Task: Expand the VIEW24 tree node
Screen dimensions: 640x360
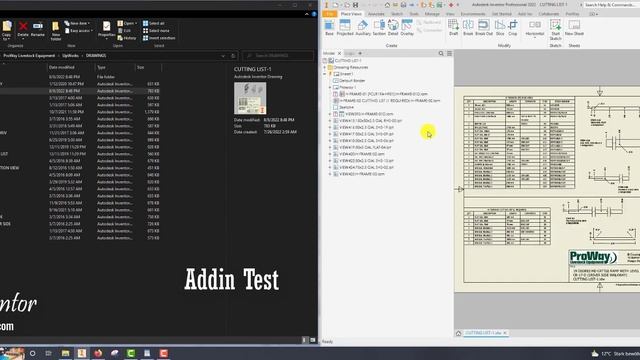Action: pyautogui.click(x=330, y=167)
